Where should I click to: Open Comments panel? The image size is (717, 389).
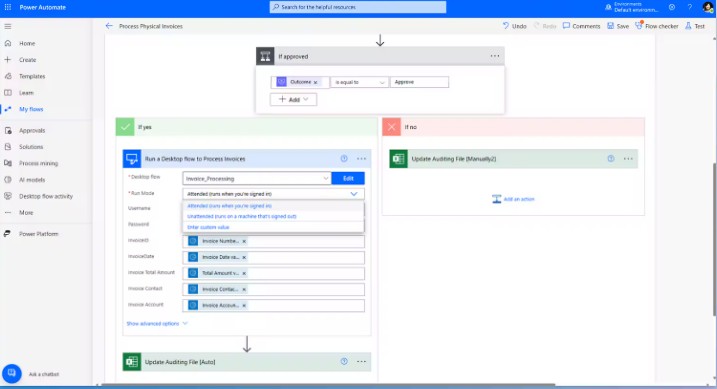tap(581, 26)
